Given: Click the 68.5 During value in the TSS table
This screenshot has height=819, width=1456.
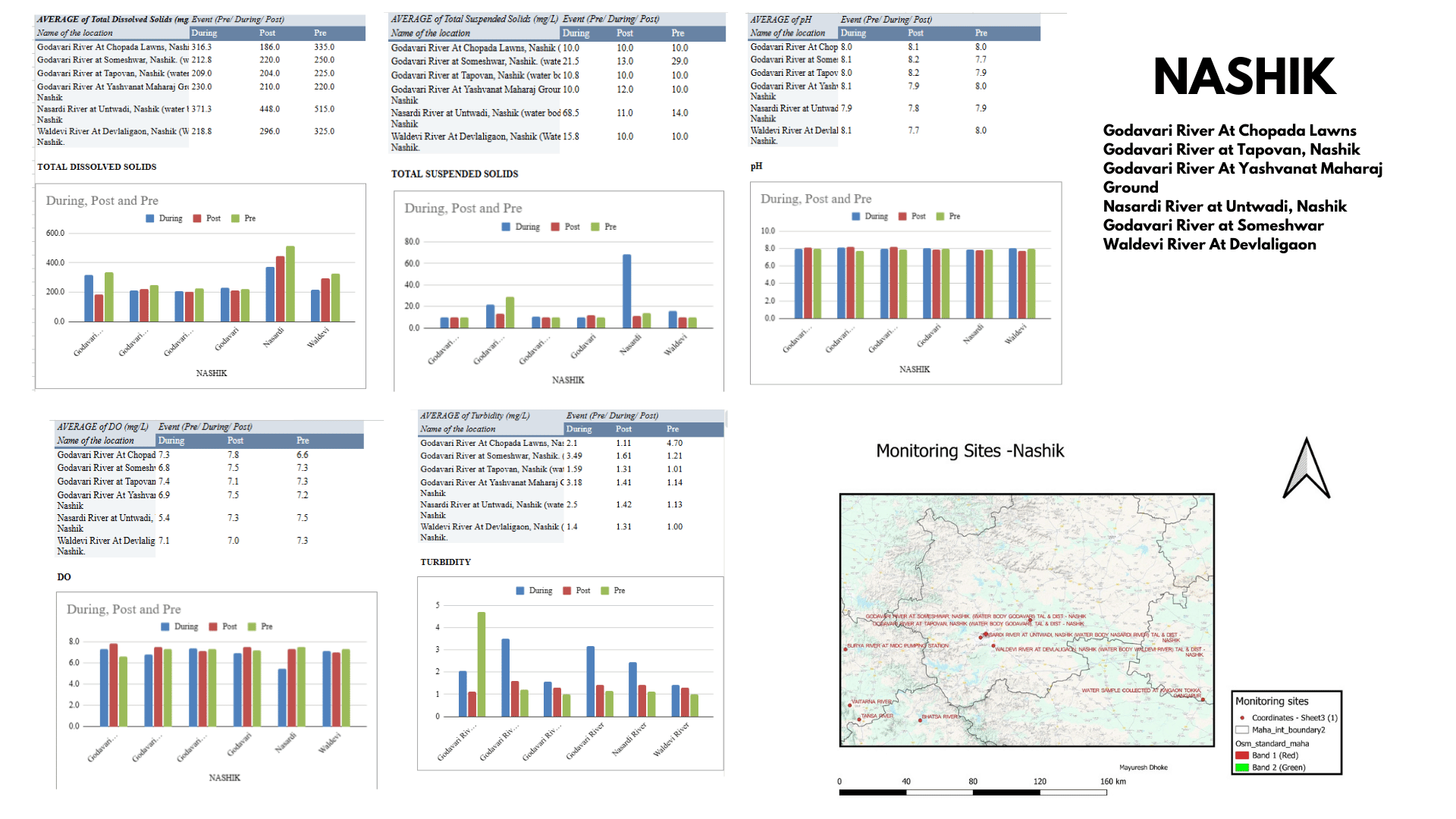Looking at the screenshot, I should tap(571, 113).
